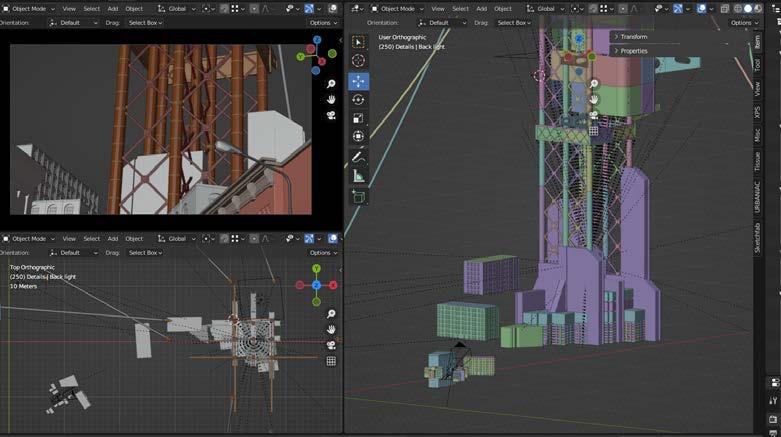This screenshot has width=781, height=437.
Task: Pick the Scale tool in the right viewport toolbar
Action: pos(358,118)
